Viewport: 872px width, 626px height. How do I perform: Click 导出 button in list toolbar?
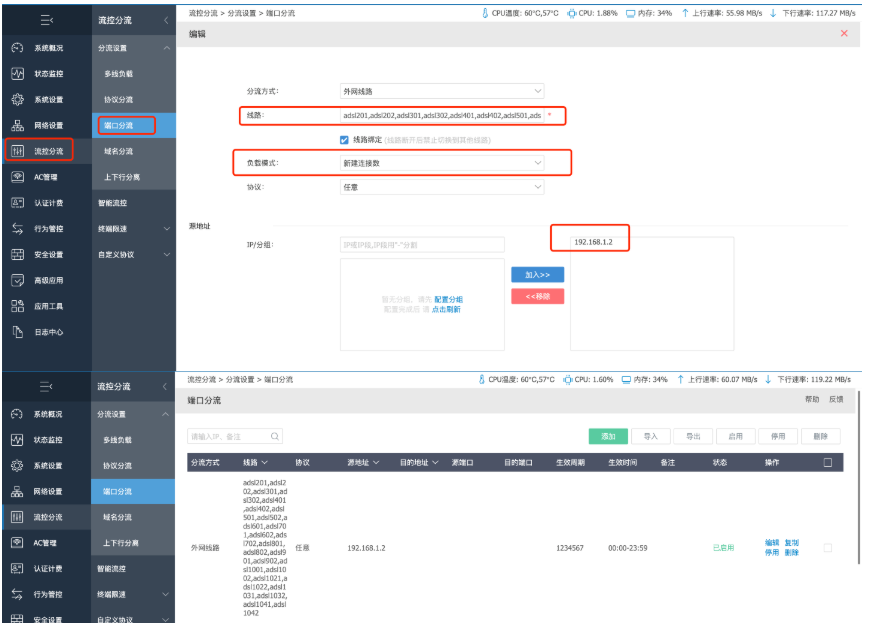point(693,436)
